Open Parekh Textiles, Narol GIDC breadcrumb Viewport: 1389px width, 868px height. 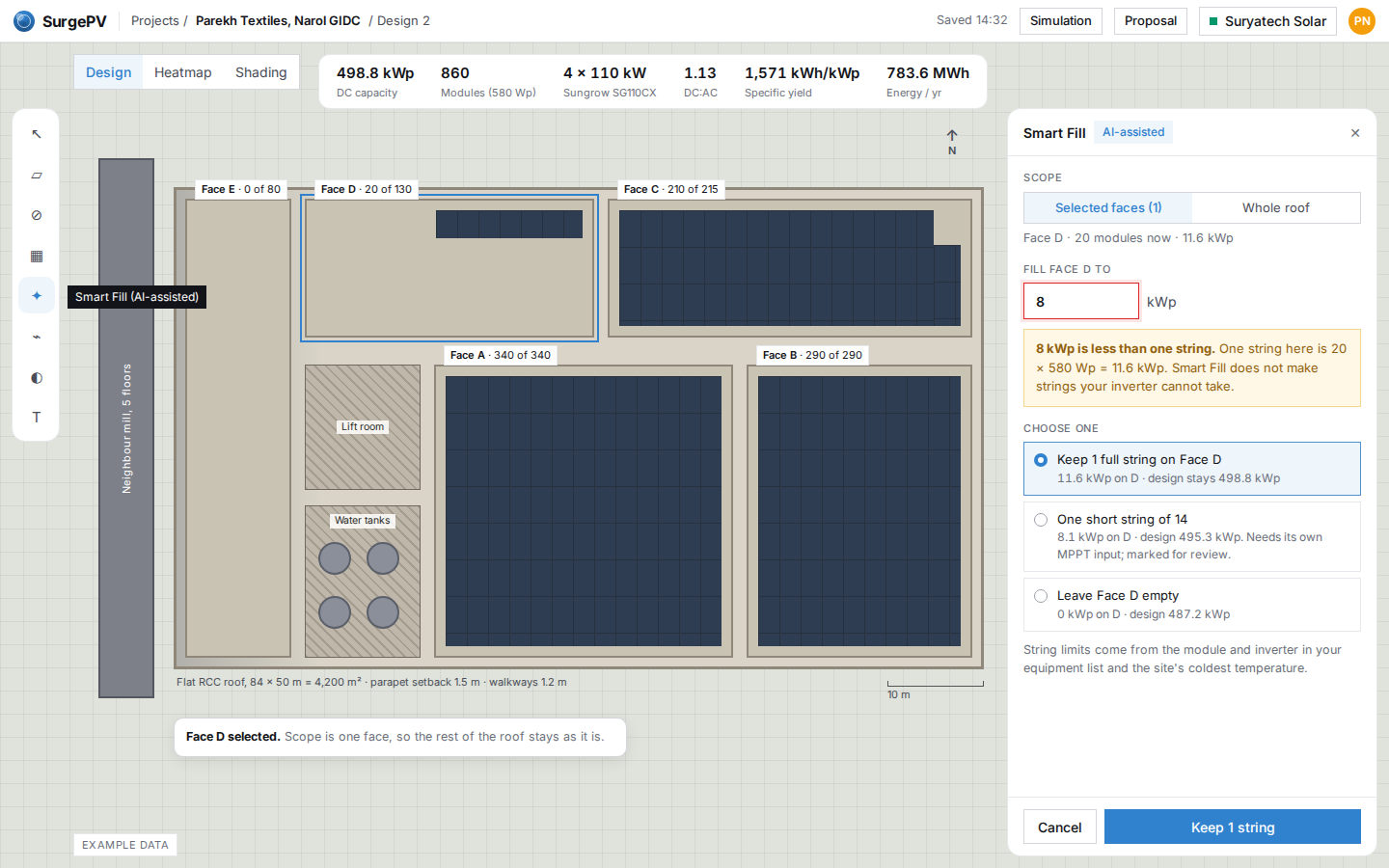click(278, 21)
